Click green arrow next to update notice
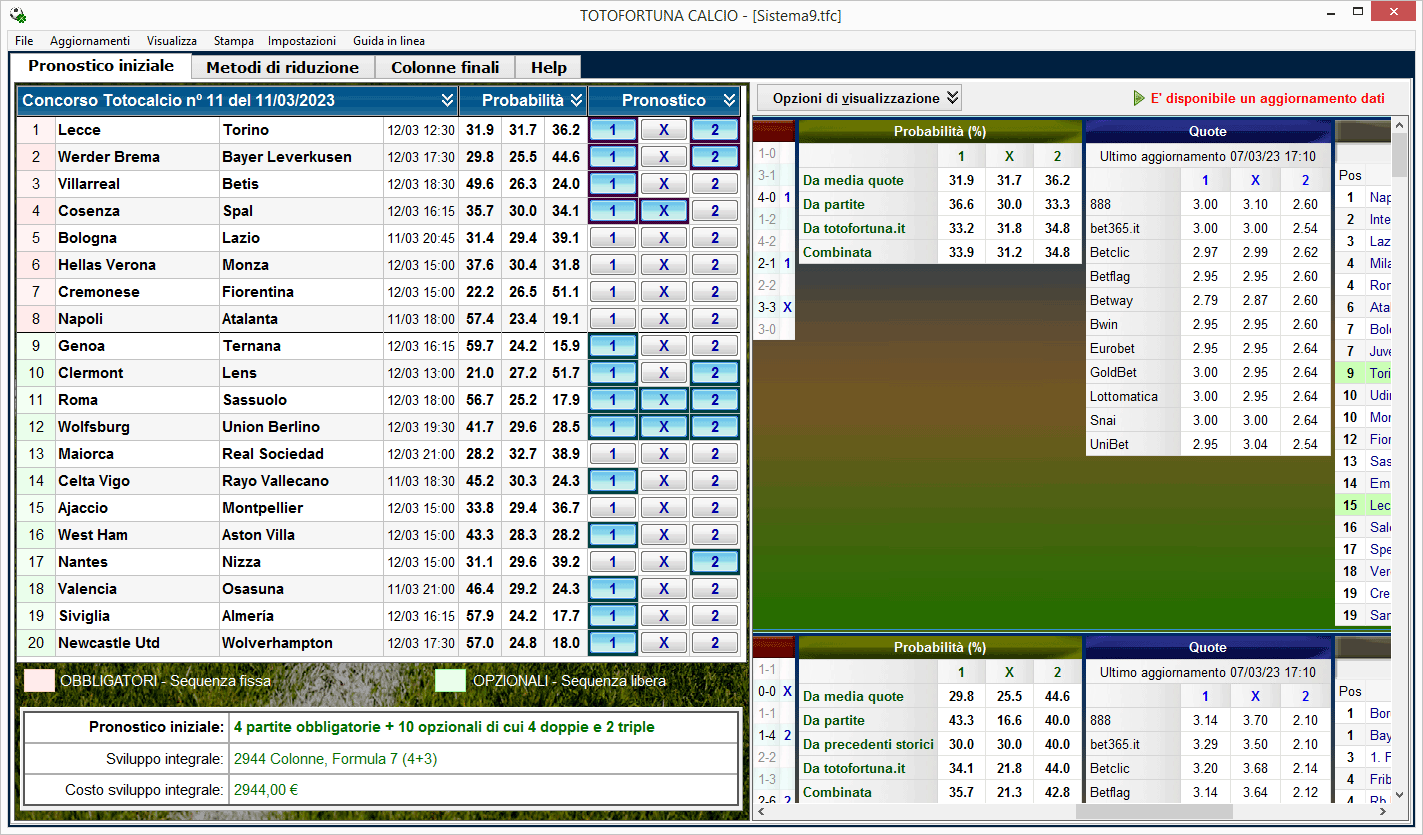1423x835 pixels. [x=1139, y=98]
